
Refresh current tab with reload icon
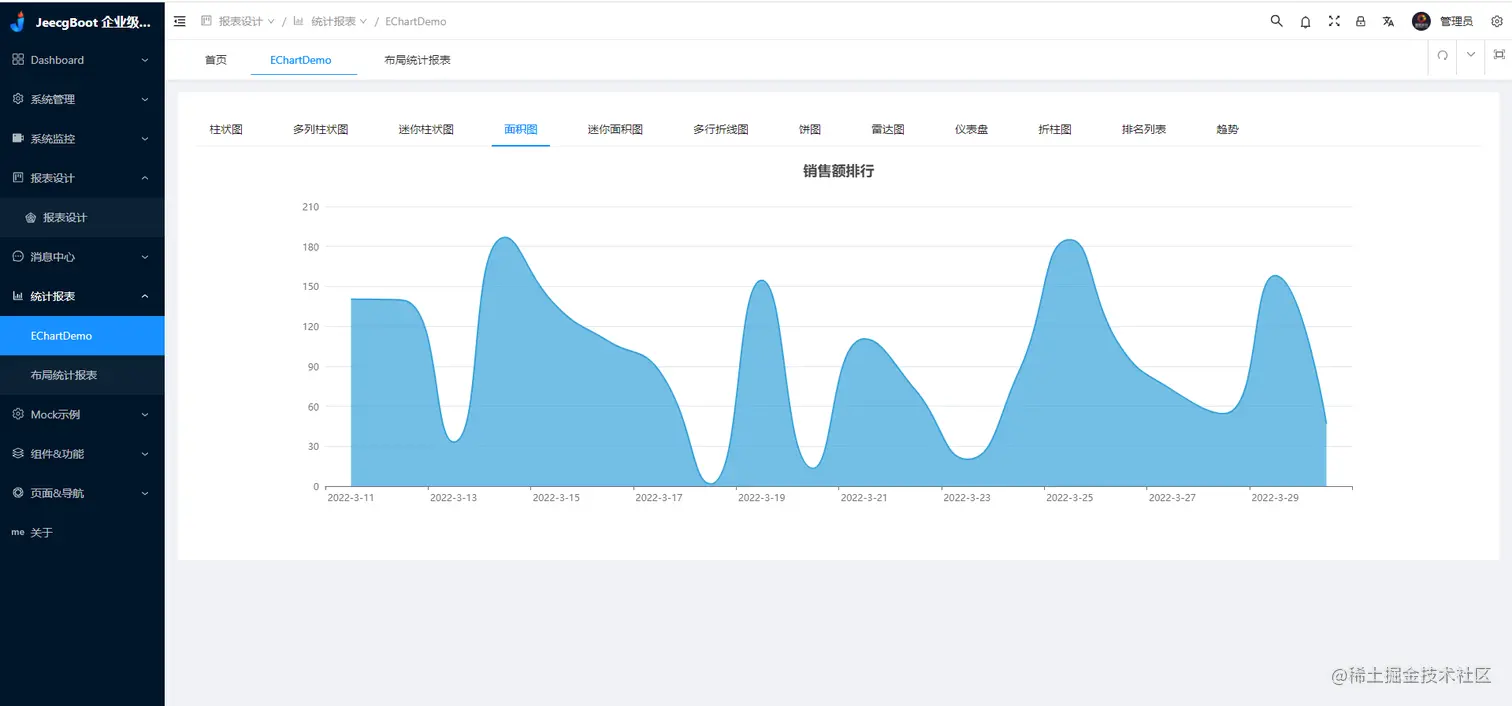pos(1442,55)
